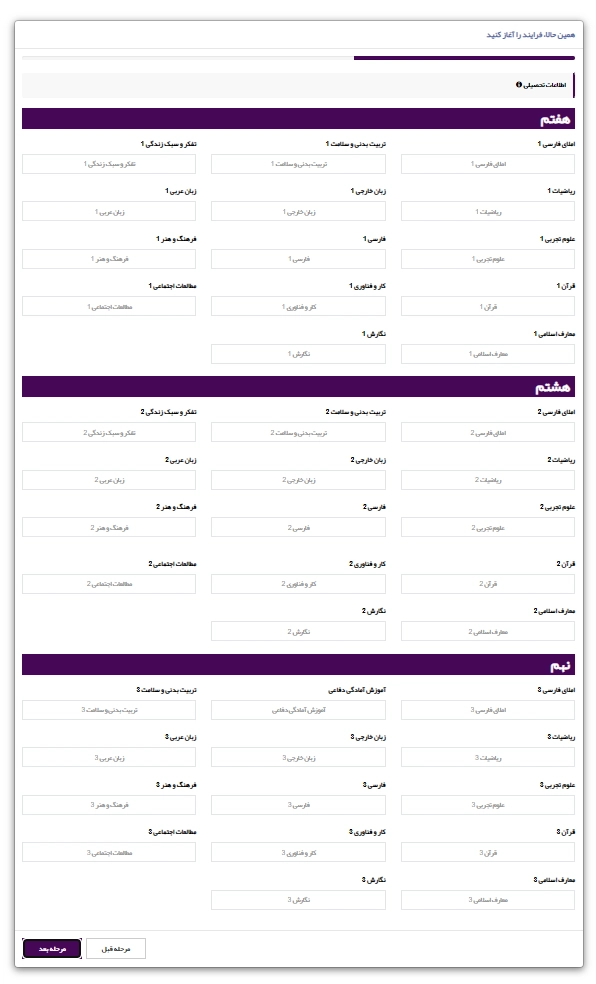The width and height of the screenshot is (596, 984).
Task: Click the معارف اسلامی 2 field
Action: pyautogui.click(x=487, y=631)
